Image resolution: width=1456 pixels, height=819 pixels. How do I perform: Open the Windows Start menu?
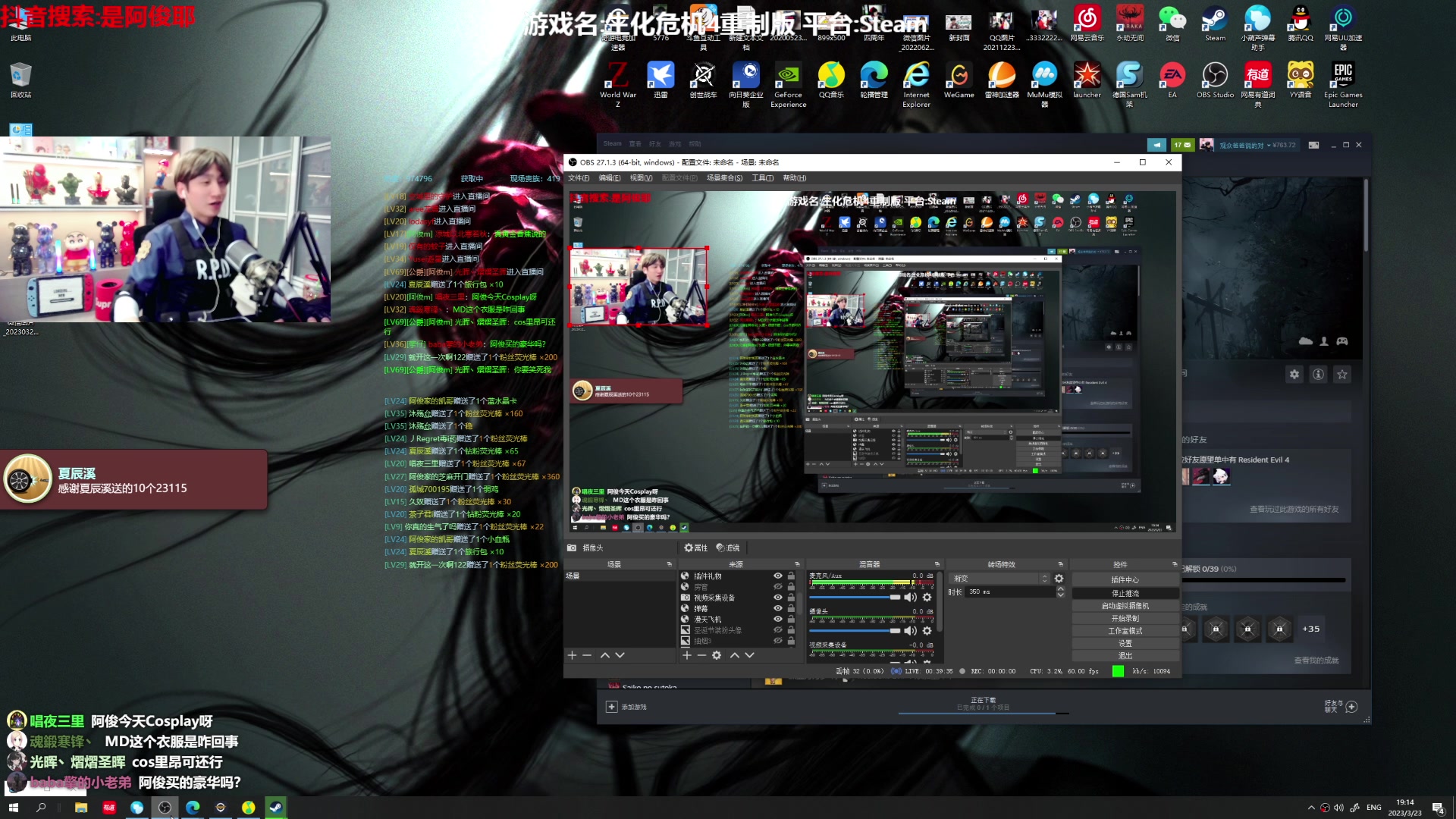click(13, 808)
